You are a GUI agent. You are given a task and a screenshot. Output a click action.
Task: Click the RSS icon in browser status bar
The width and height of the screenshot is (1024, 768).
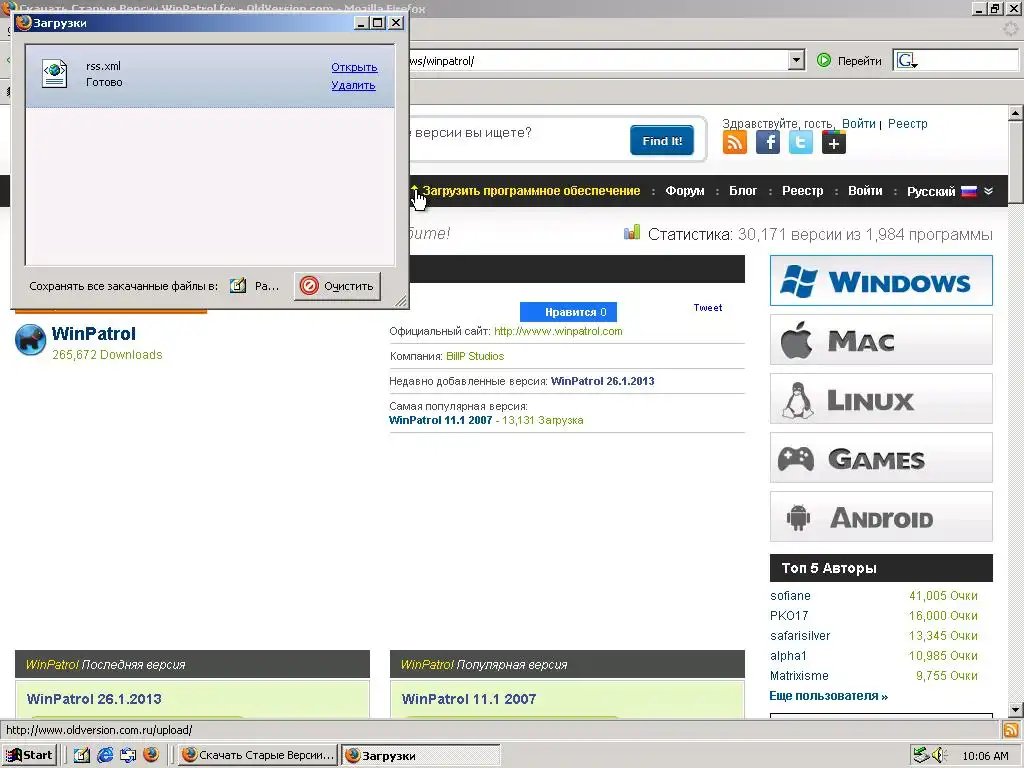[1010, 730]
